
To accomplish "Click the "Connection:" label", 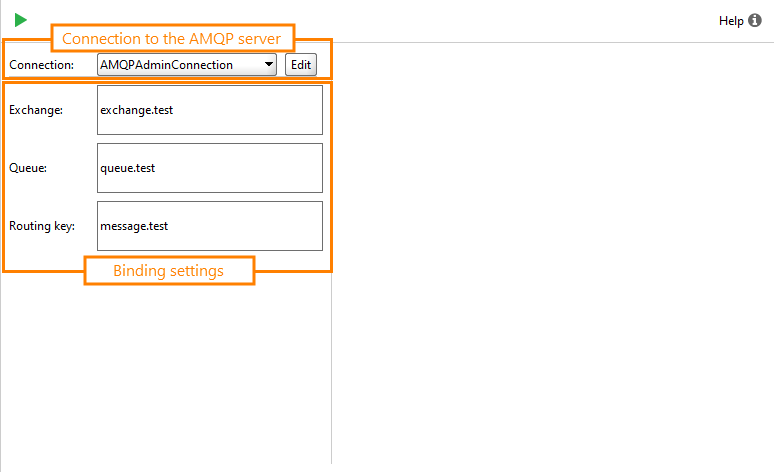I will 41,65.
